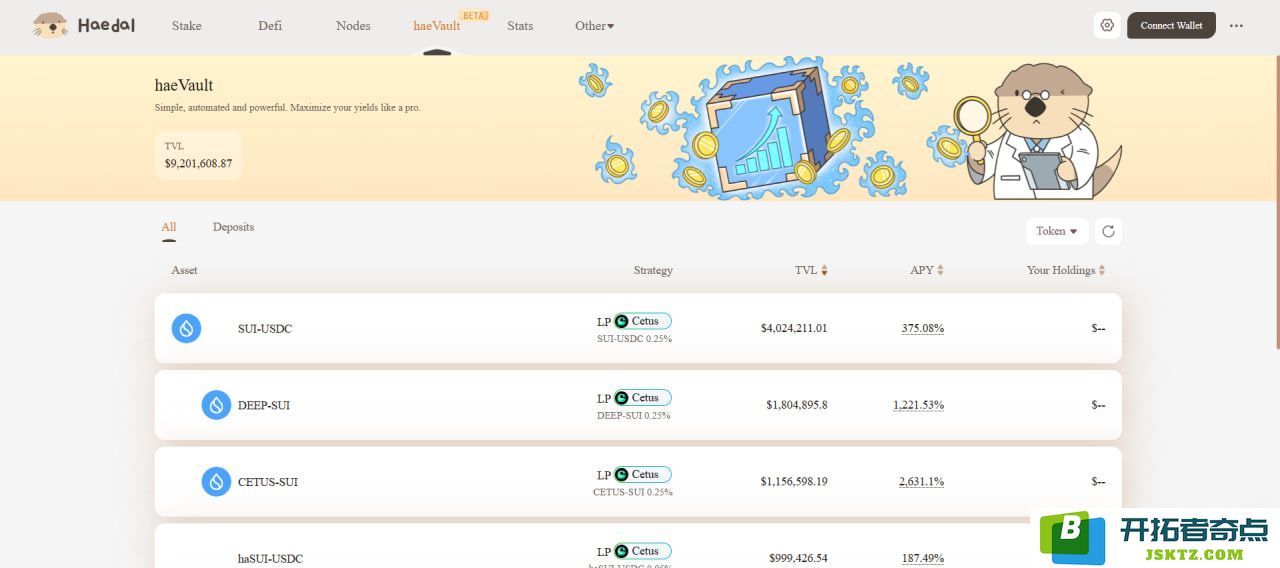The width and height of the screenshot is (1280, 568).
Task: Switch to the Deposits tab
Action: click(233, 227)
